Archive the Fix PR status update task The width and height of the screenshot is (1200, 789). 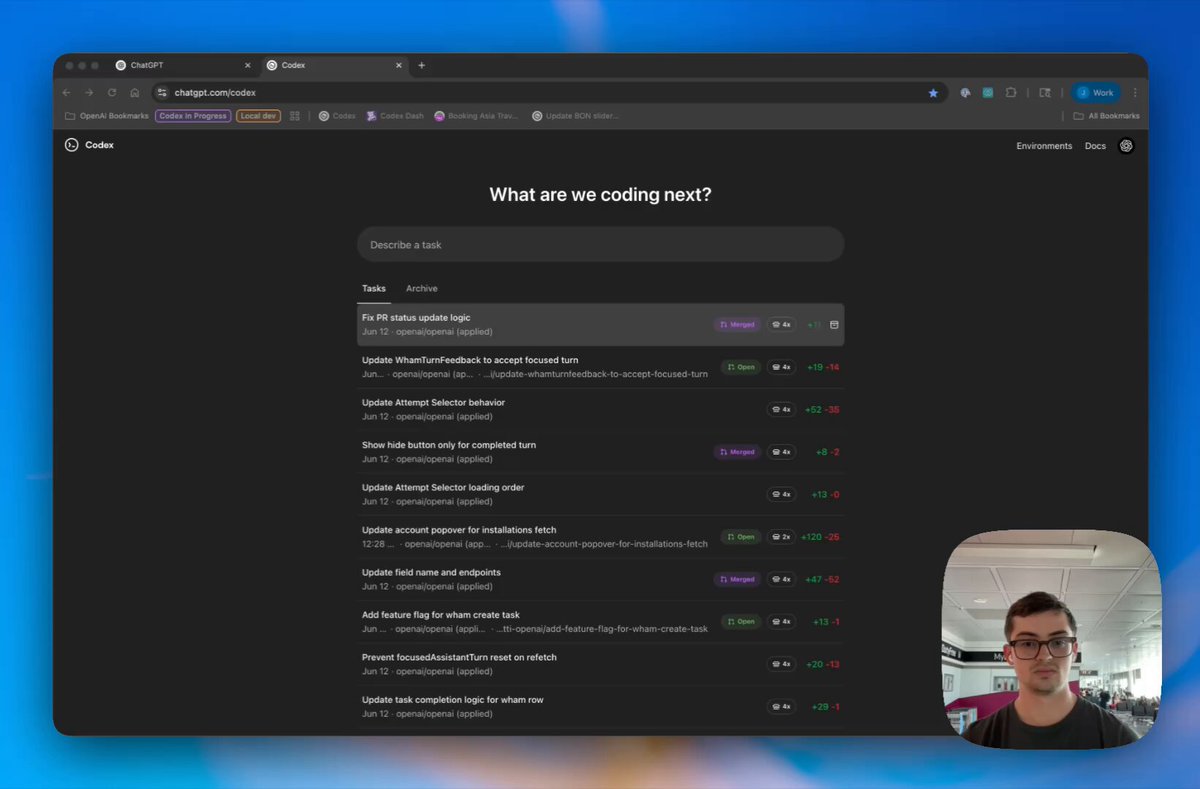pos(835,324)
